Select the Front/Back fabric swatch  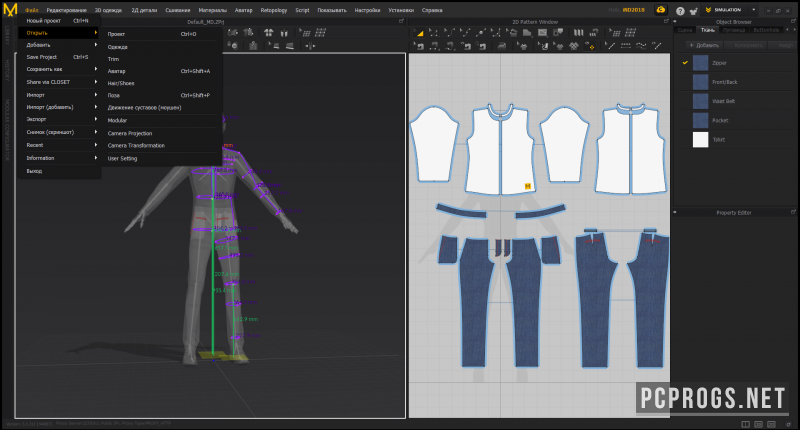[x=701, y=82]
